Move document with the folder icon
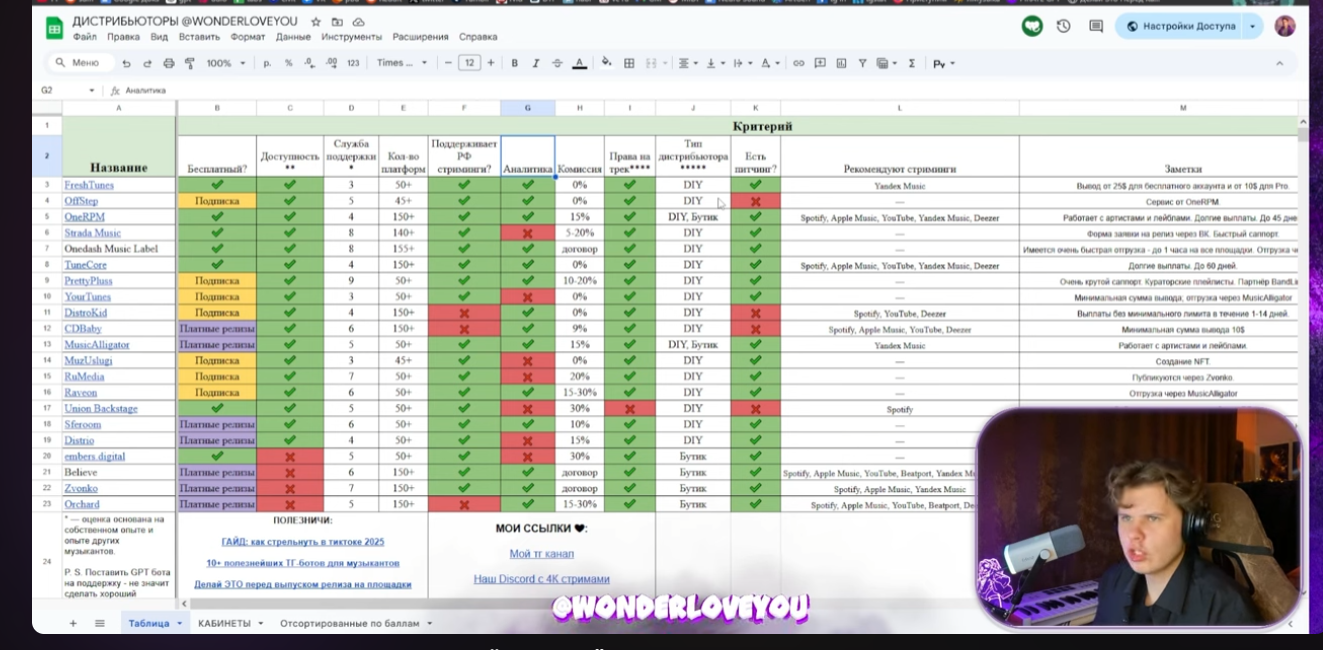This screenshot has height=650, width=1323. coord(337,21)
